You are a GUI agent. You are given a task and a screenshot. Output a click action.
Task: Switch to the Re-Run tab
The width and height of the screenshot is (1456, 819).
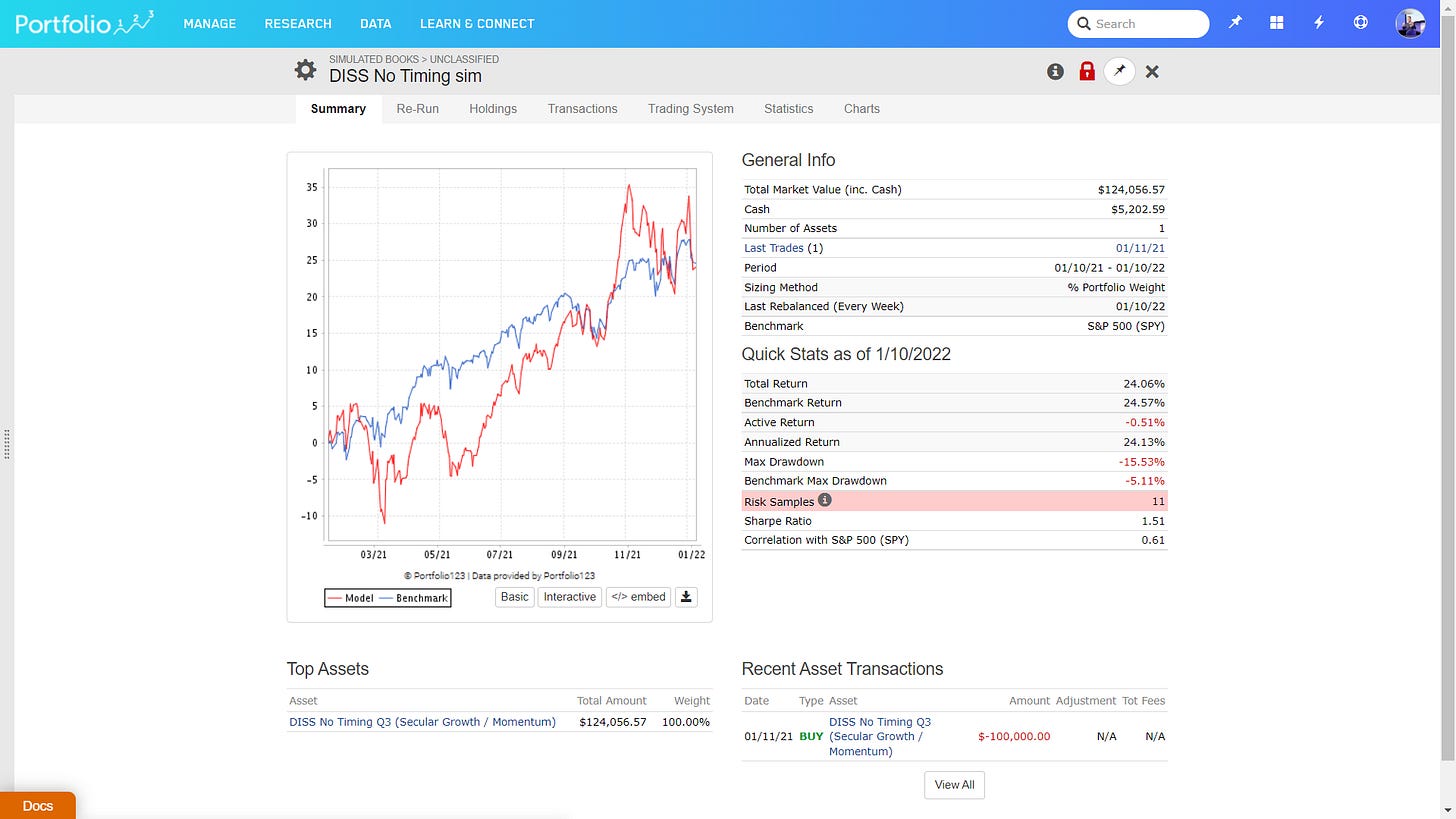tap(418, 109)
